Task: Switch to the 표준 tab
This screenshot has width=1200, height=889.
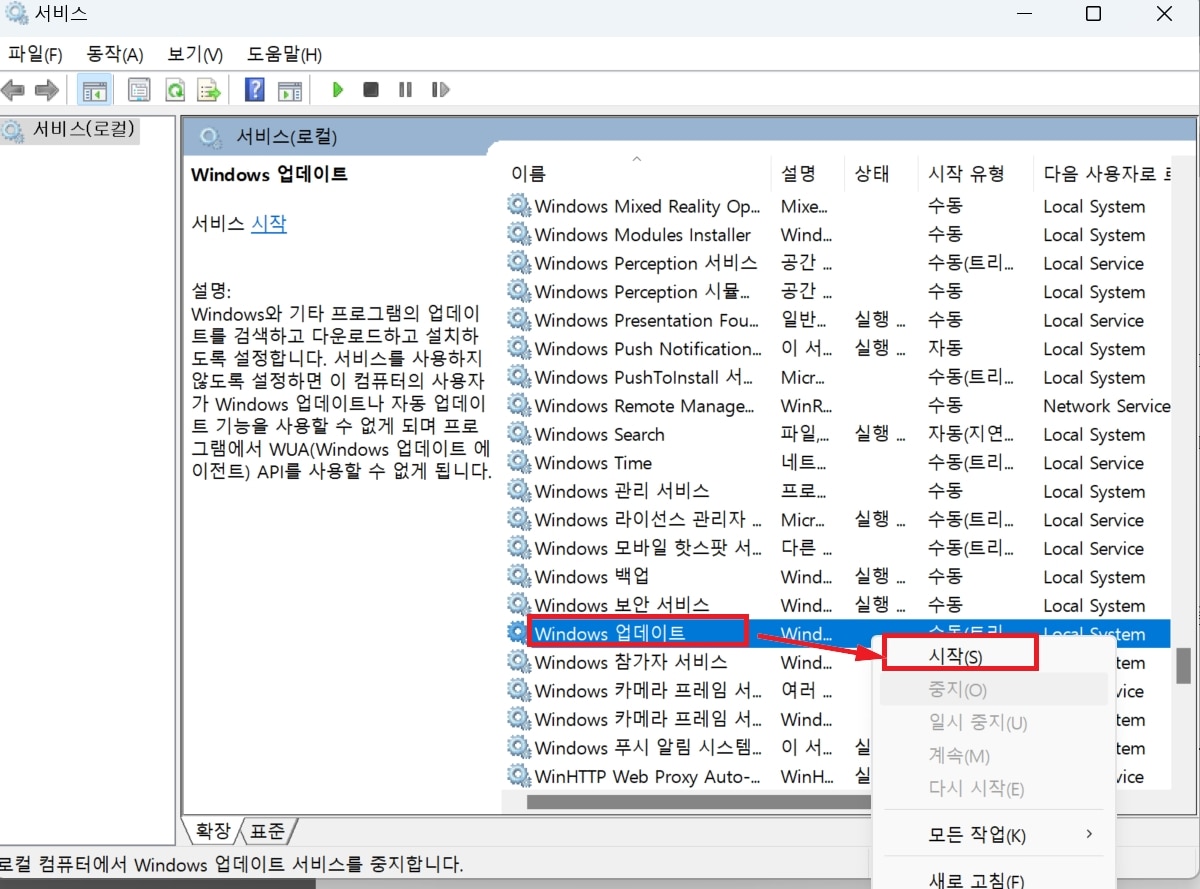Action: 267,831
